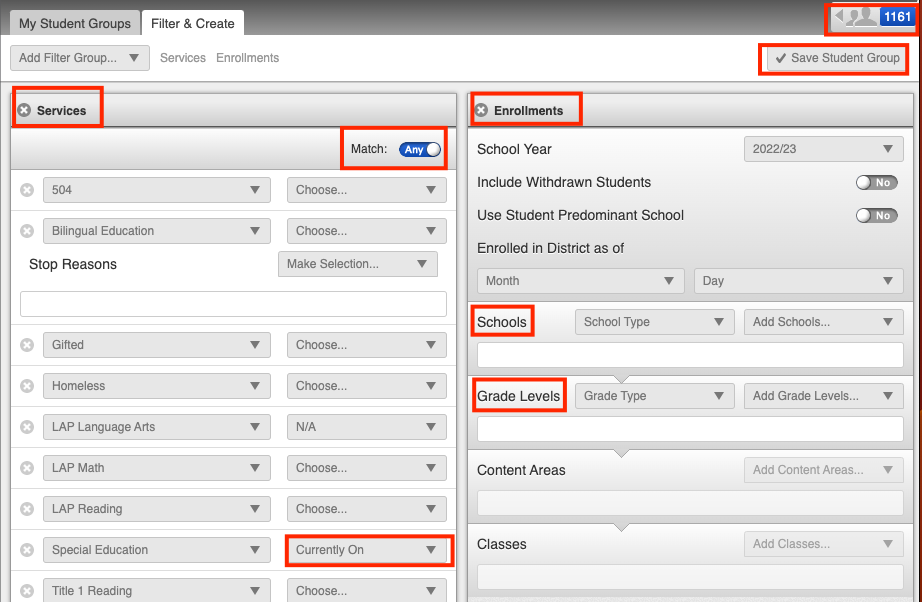Open the Add Grade Levels dropdown

tap(822, 395)
